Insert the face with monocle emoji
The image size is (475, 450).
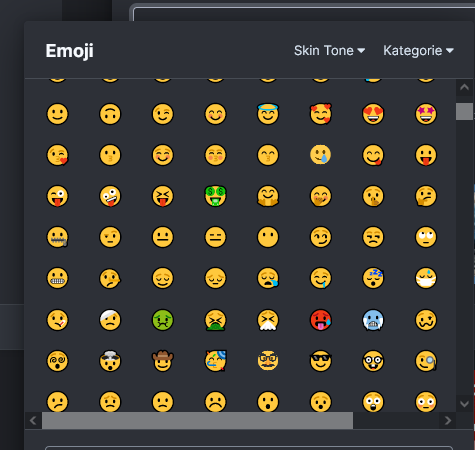426,361
